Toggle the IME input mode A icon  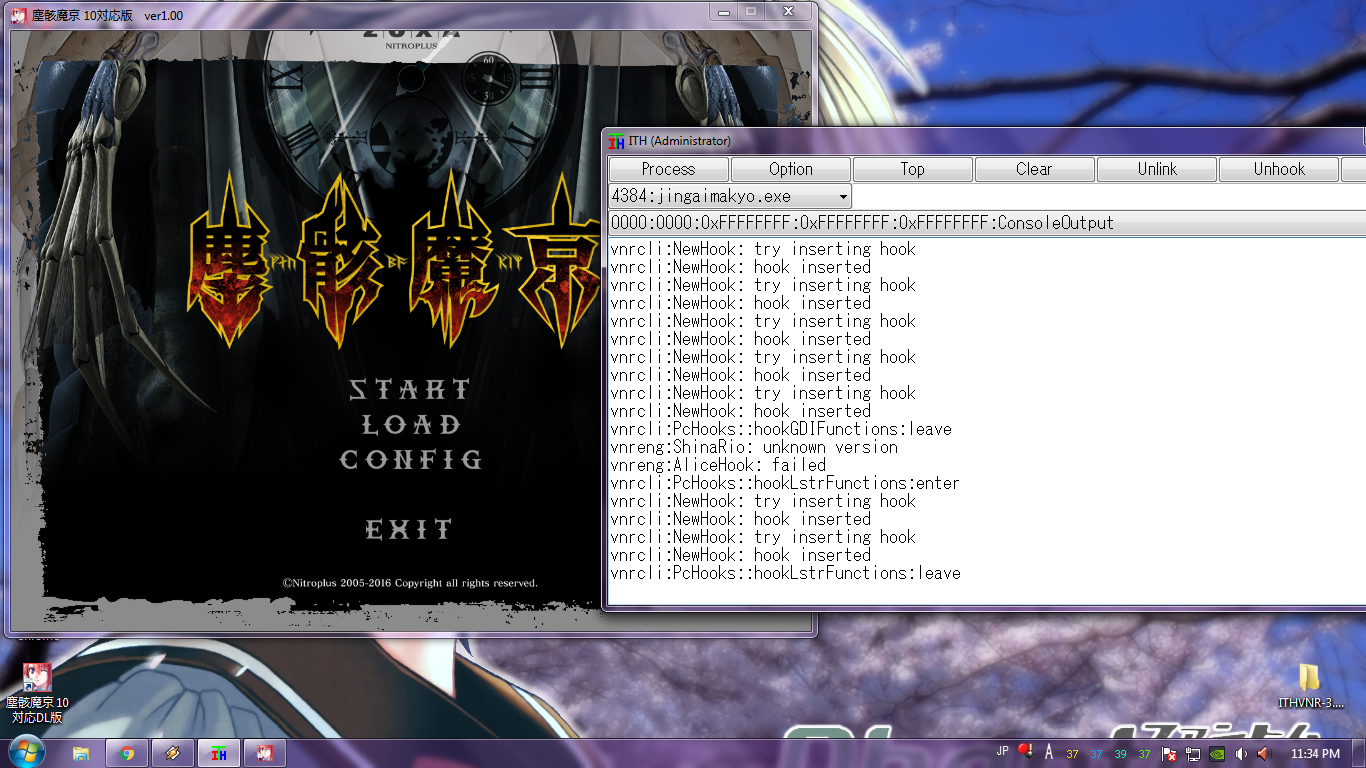point(1049,752)
